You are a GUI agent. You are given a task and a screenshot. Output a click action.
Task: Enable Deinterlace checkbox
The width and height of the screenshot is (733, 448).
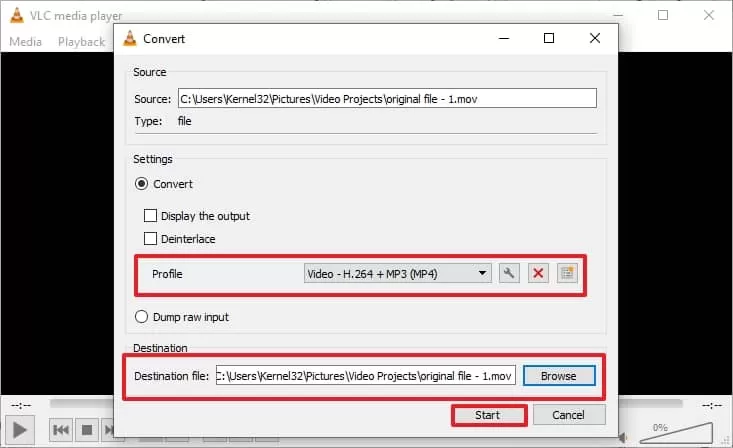coord(150,238)
